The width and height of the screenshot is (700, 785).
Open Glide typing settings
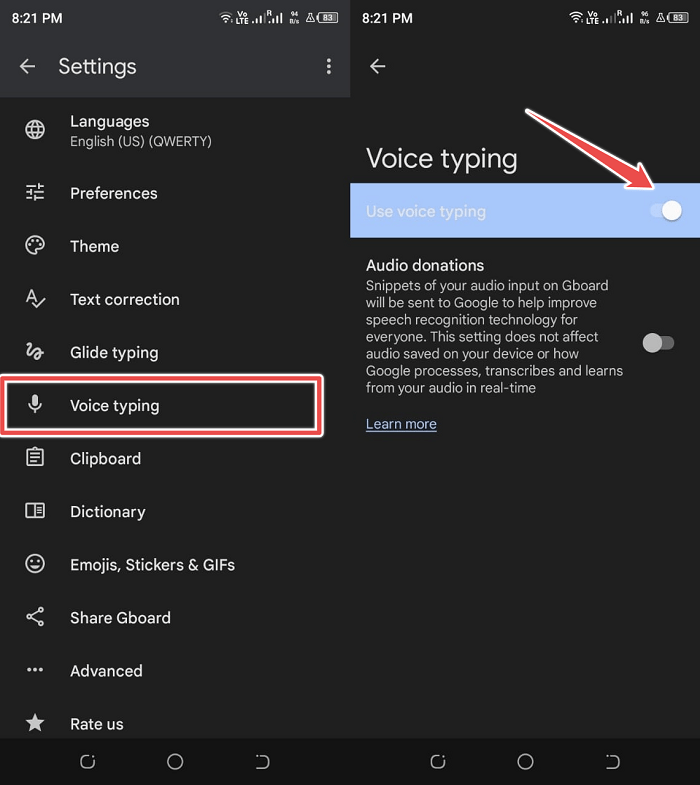coord(175,352)
